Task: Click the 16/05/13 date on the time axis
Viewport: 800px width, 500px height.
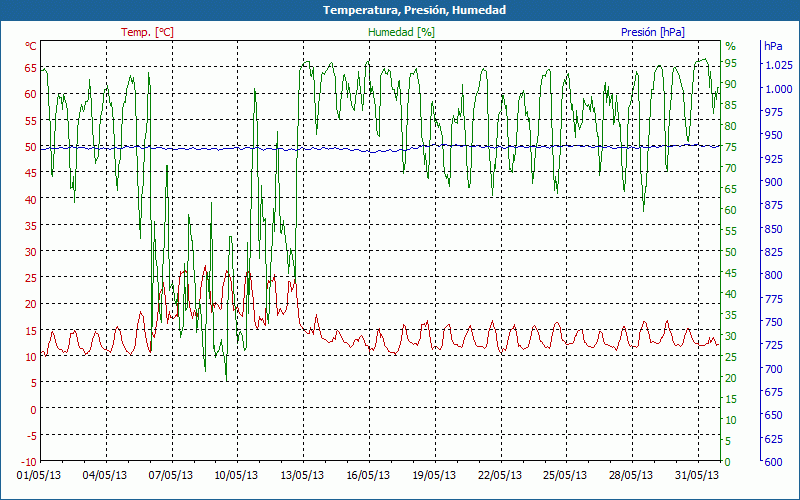Action: tap(368, 475)
